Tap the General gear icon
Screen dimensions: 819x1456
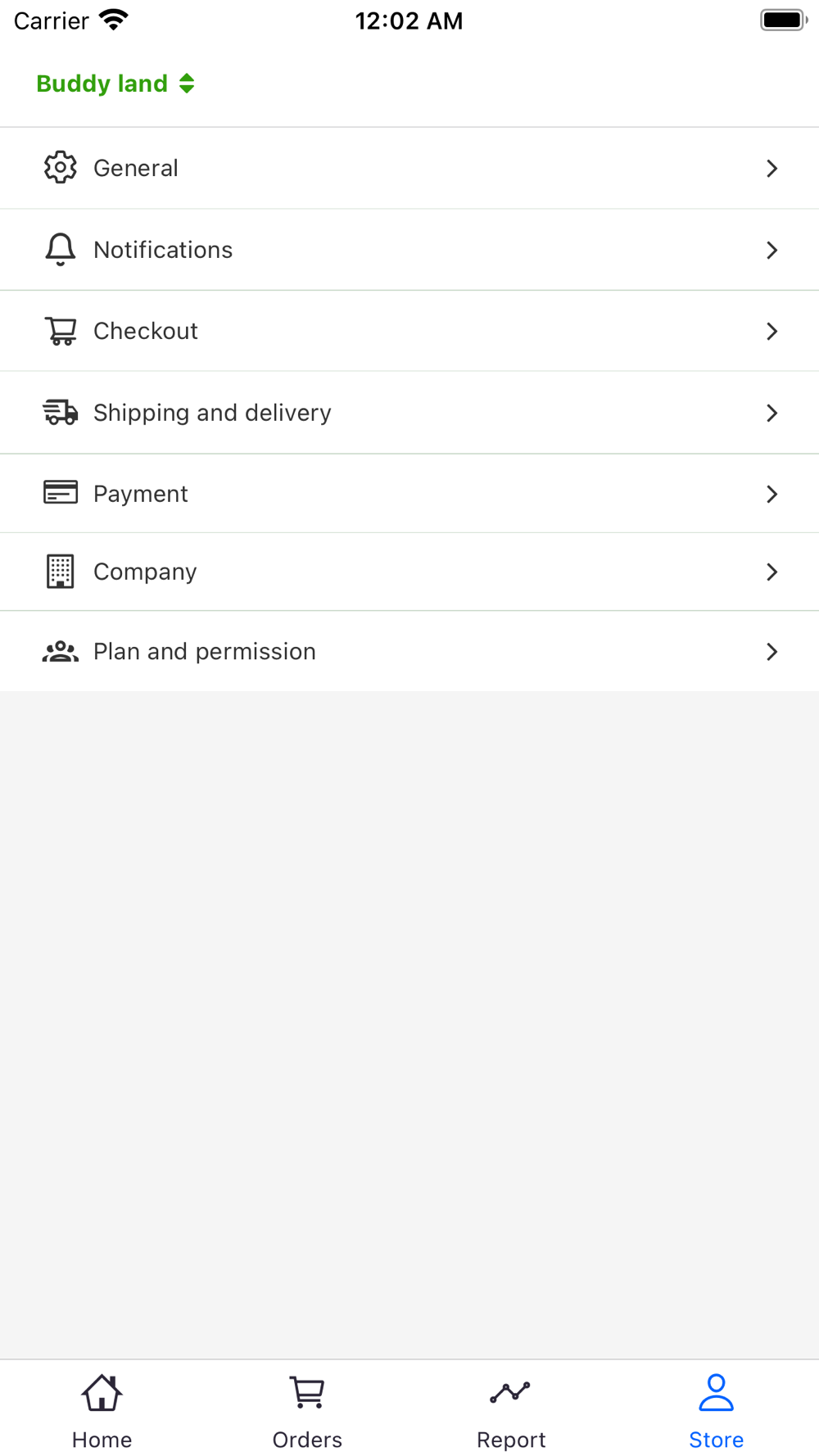(x=60, y=168)
